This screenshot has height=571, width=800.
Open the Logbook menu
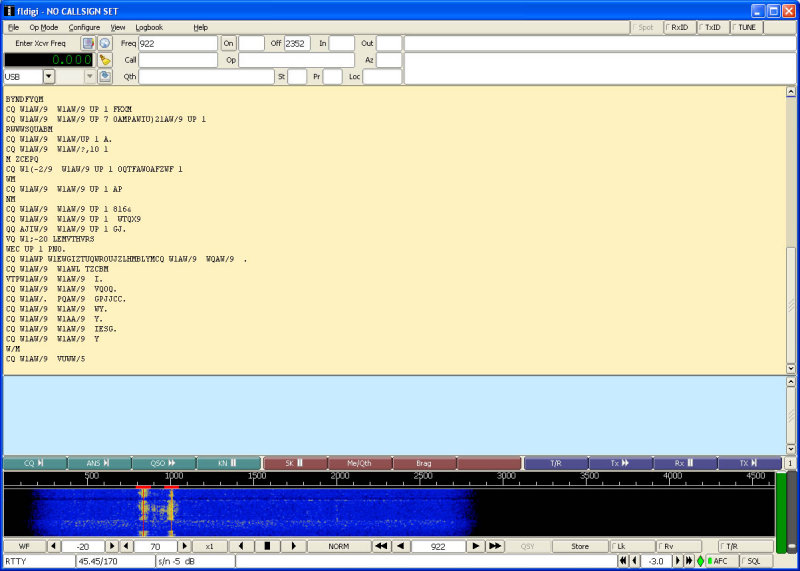pos(149,28)
